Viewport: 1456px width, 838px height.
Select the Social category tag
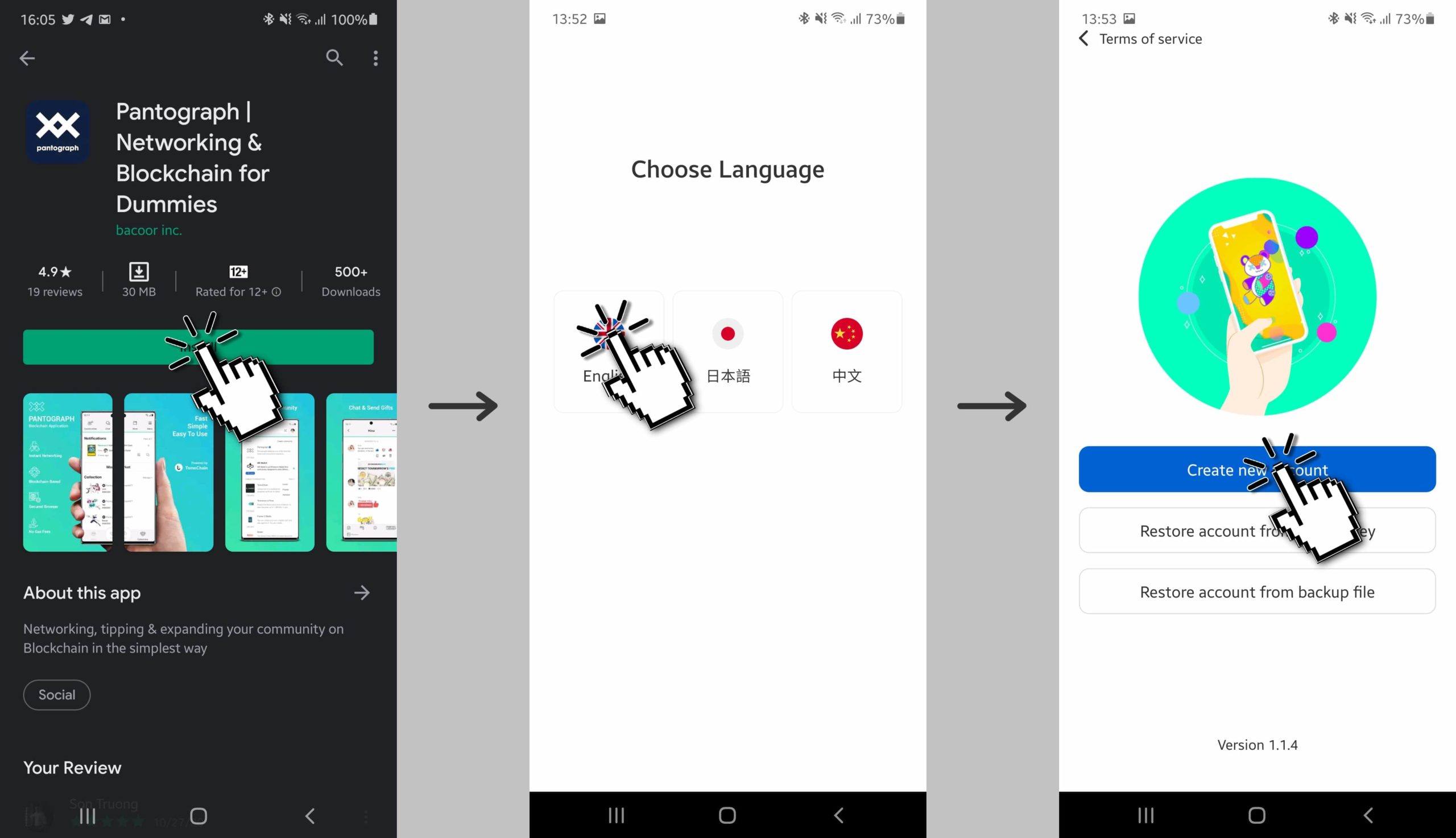[56, 694]
